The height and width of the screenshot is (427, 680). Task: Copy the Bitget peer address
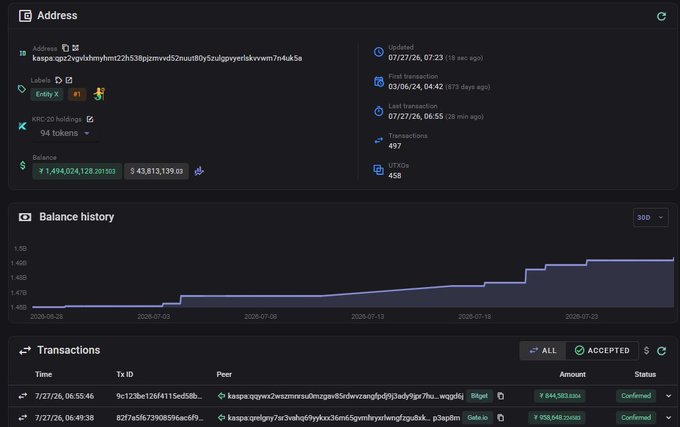pos(500,396)
